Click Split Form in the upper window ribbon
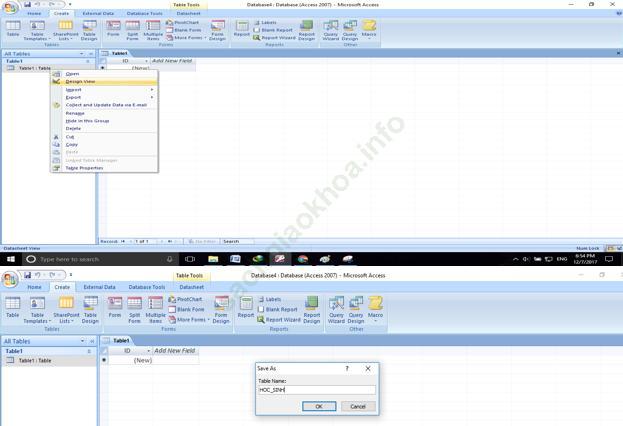This screenshot has height=426, width=623. (x=133, y=31)
